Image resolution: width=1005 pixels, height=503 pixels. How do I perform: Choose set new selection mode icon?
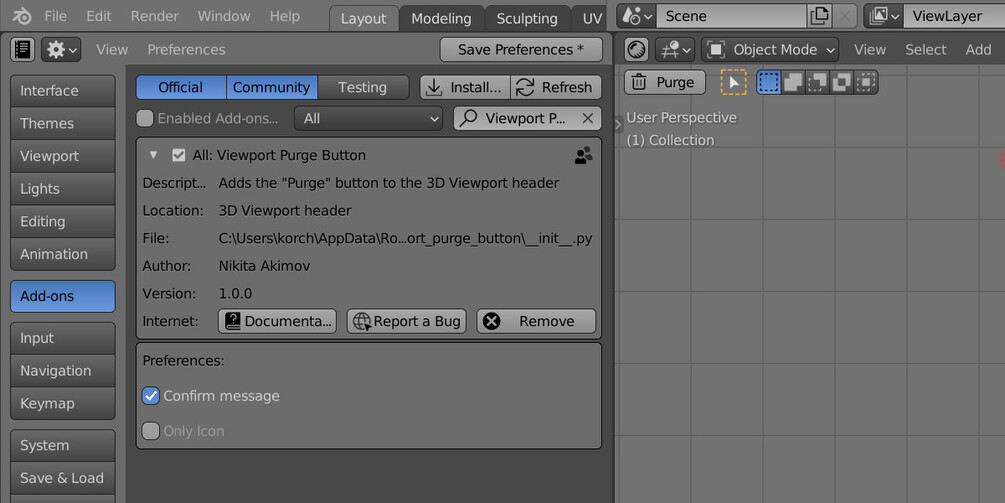coord(768,82)
